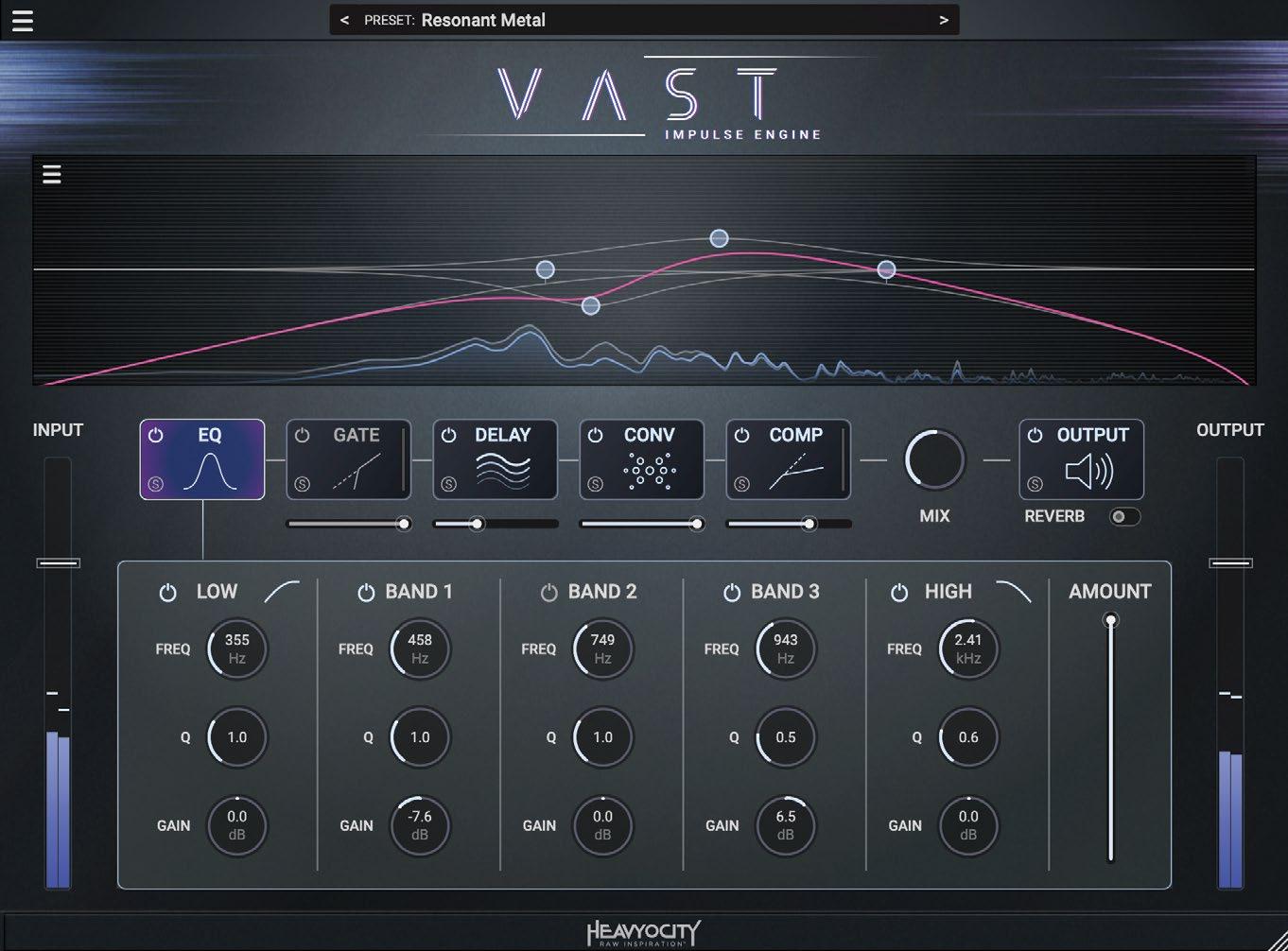Click the COMP curve icon
Screen dimensions: 1288x951
point(796,471)
